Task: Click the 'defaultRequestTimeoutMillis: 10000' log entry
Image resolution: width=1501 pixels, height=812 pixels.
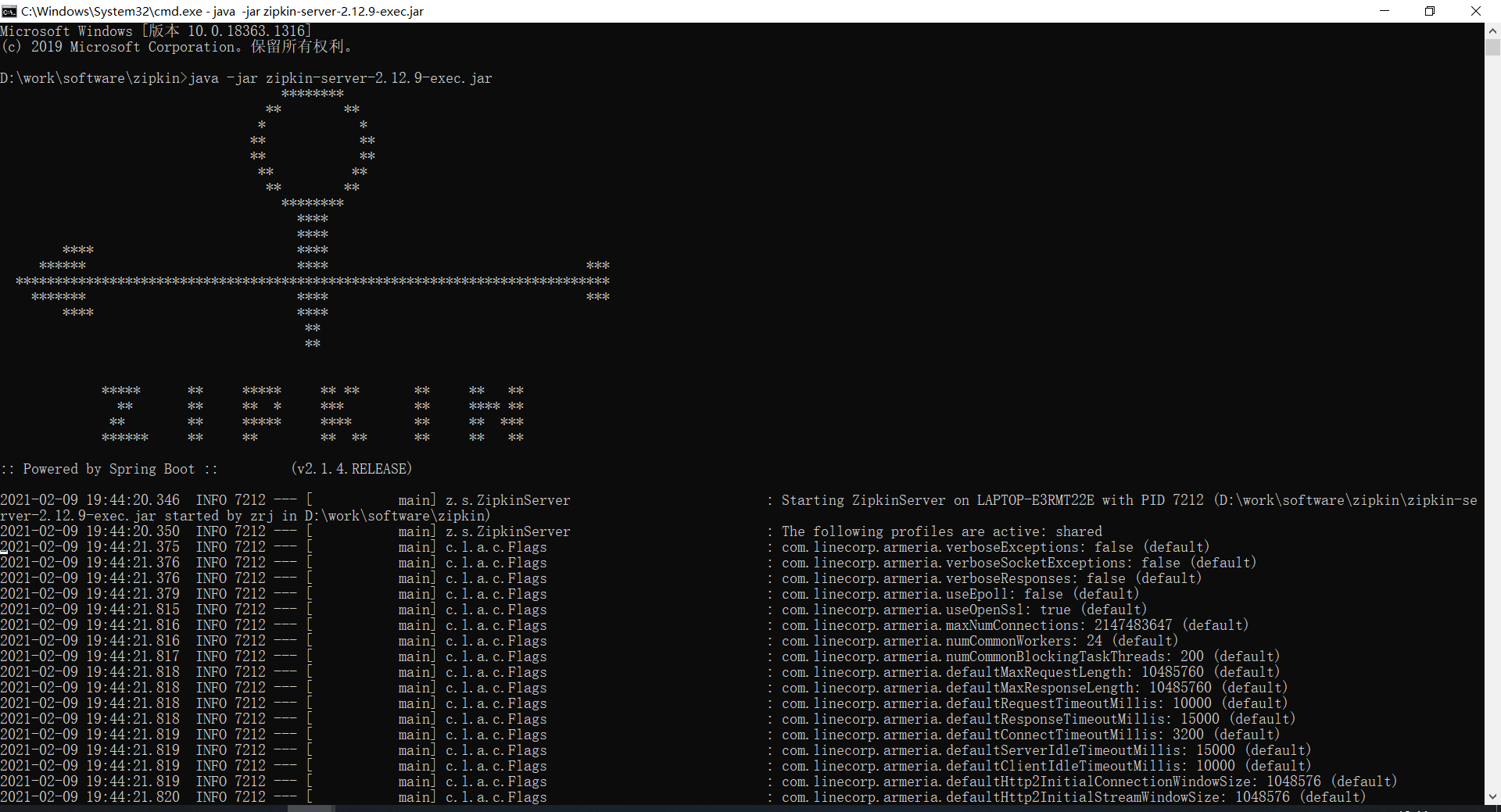Action: [x=1035, y=703]
